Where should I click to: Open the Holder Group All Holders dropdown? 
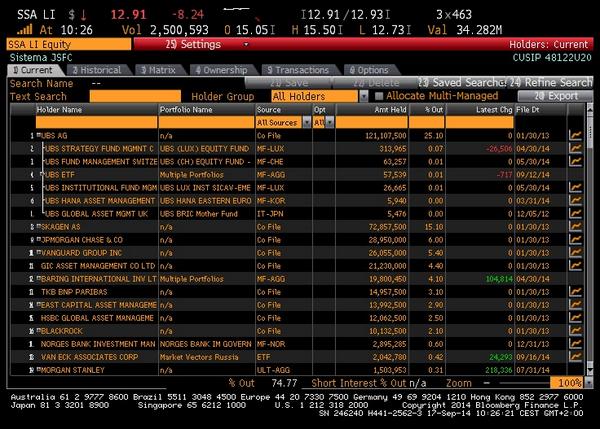(363, 96)
